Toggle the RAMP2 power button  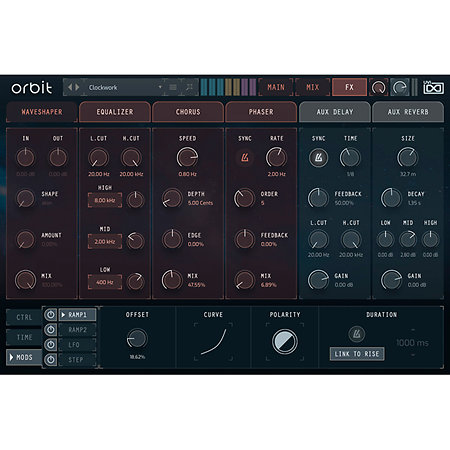coord(50,330)
